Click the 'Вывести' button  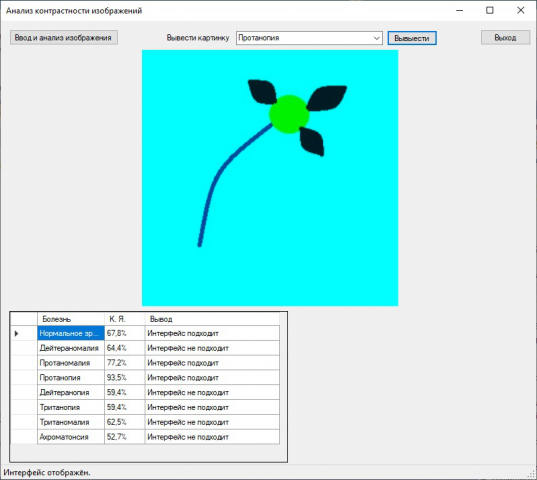(x=412, y=38)
